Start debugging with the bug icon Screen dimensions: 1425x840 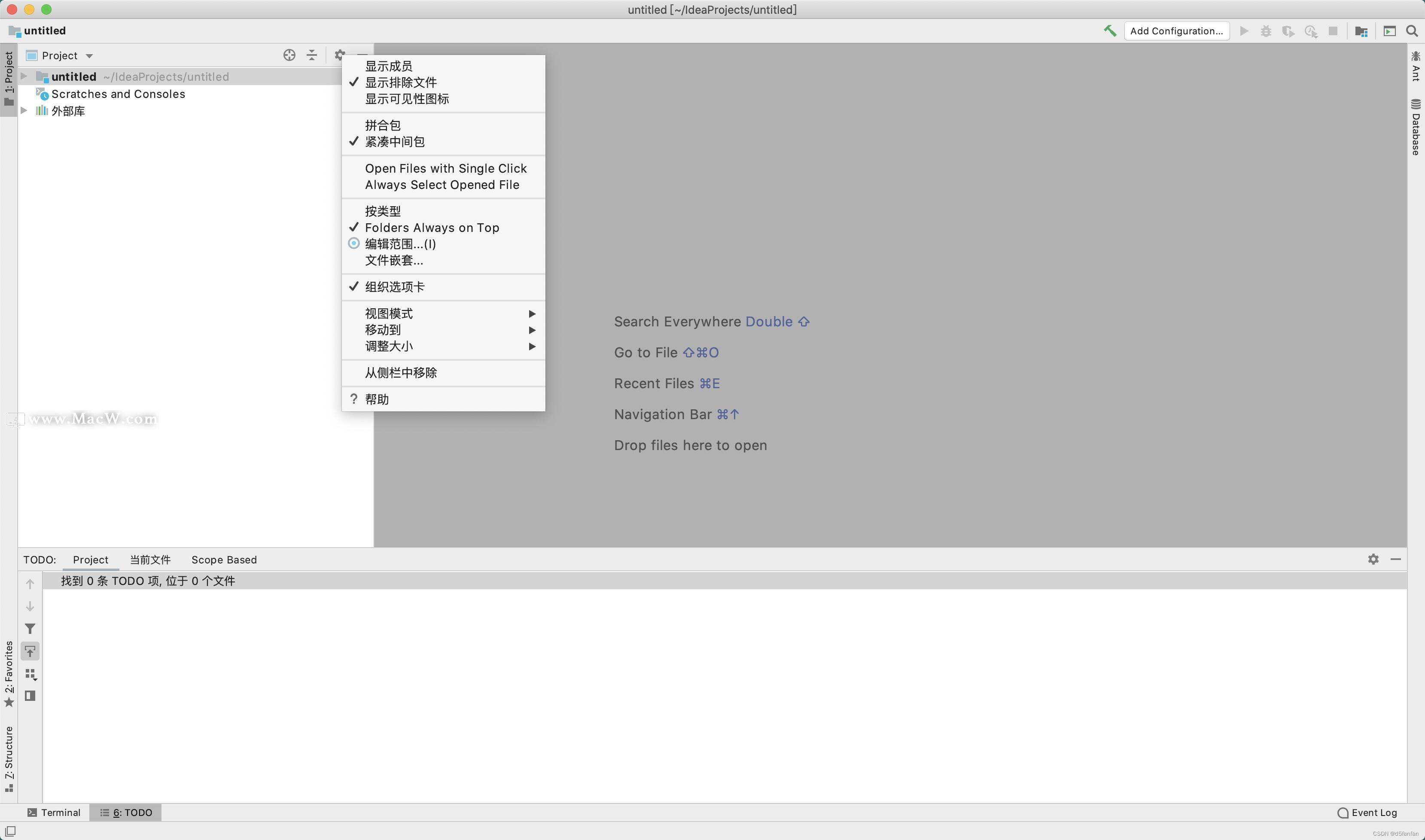coord(1266,32)
